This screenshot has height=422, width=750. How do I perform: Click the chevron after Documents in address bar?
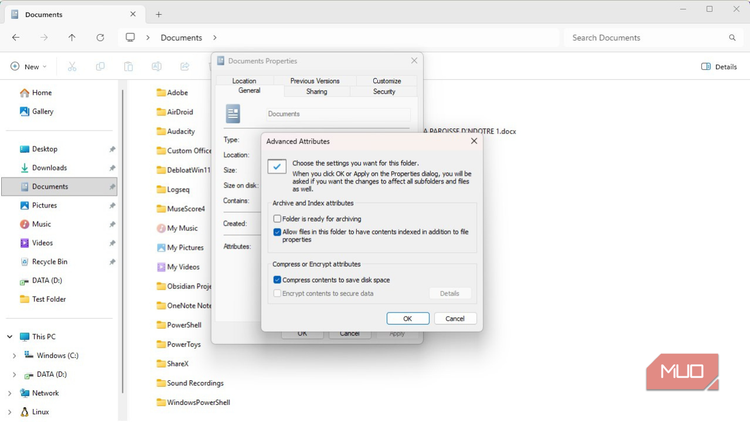tap(215, 37)
